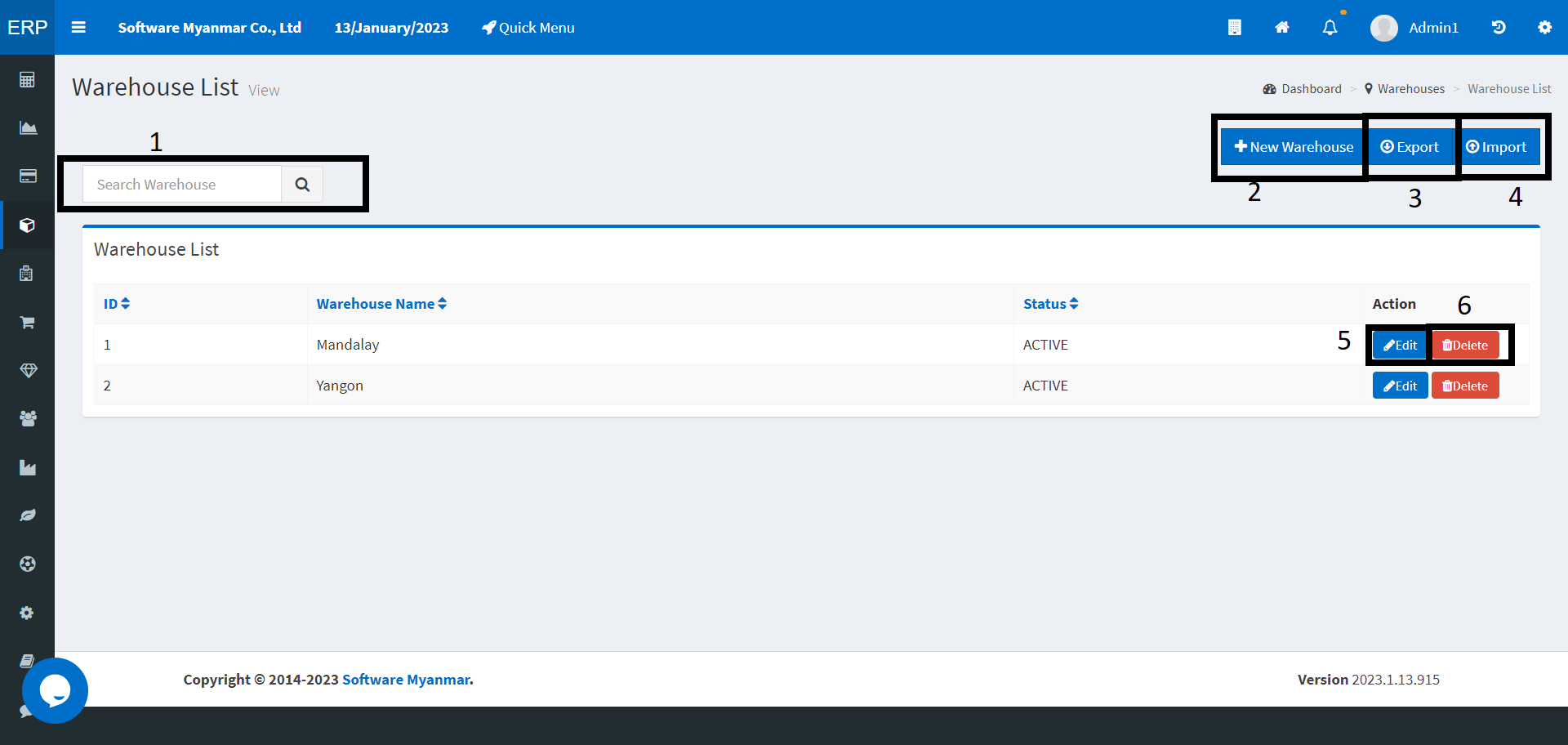1568x745 pixels.
Task: Open the clipboard building sidebar icon
Action: 26,273
